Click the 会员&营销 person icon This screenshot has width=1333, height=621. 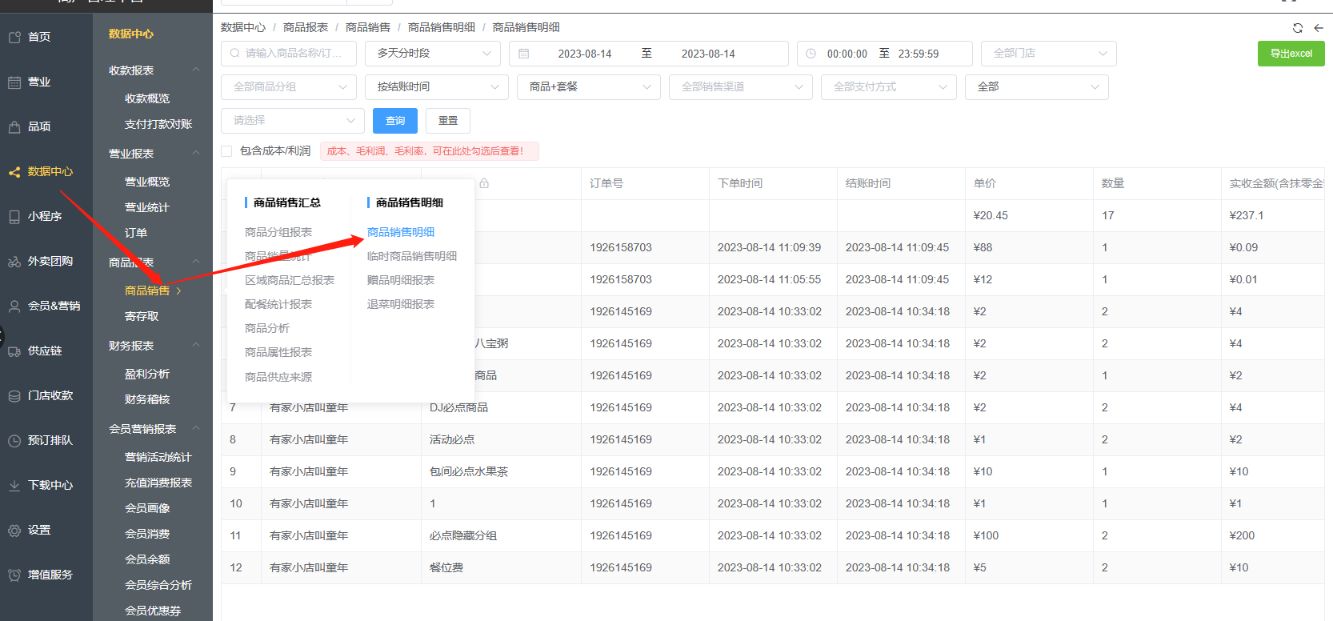14,306
